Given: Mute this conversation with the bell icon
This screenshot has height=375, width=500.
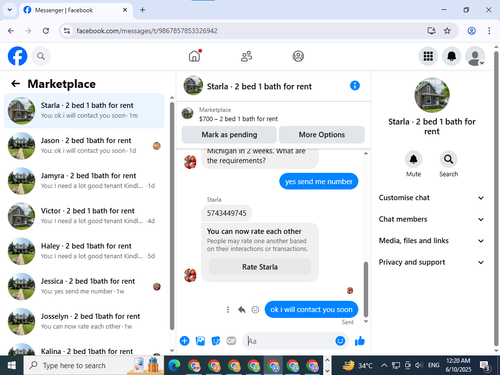Looking at the screenshot, I should tap(413, 159).
